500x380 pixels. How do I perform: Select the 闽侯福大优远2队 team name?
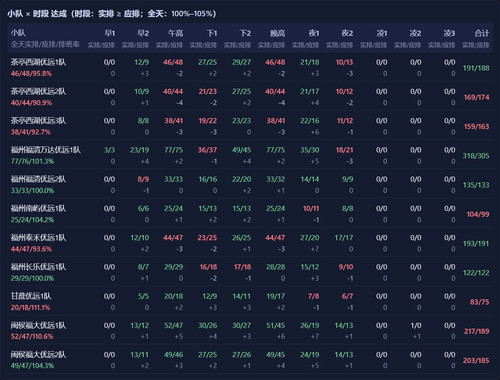tap(38, 355)
